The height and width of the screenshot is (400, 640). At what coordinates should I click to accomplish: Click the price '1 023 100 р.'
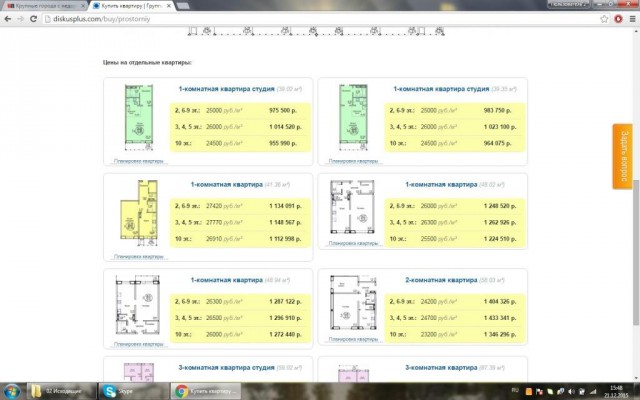[500, 127]
